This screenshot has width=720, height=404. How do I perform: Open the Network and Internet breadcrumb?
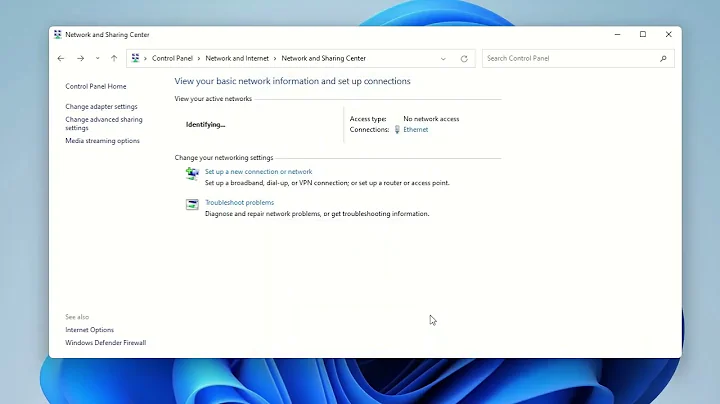(x=237, y=58)
